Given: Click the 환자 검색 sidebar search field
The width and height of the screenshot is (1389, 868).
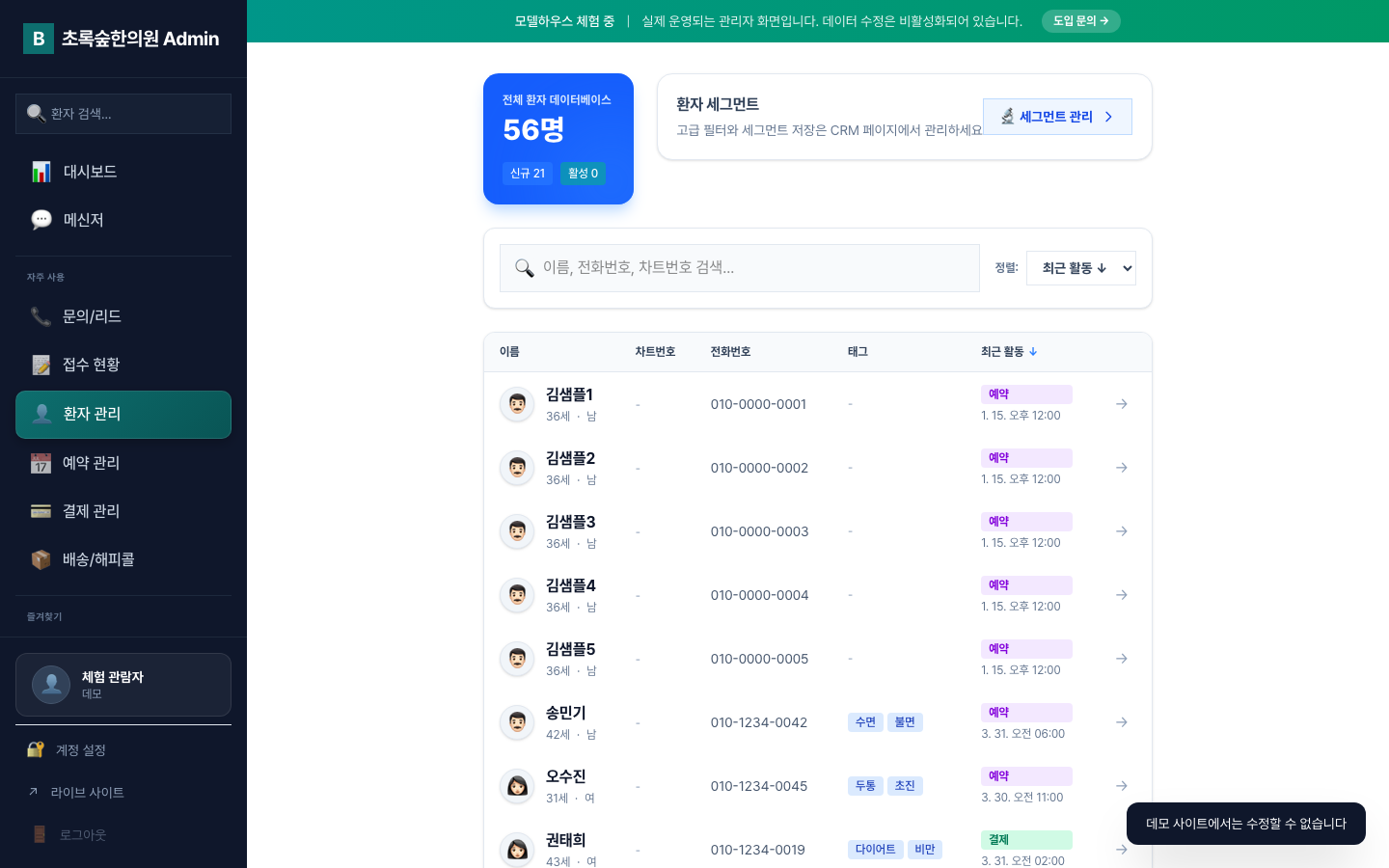Looking at the screenshot, I should (123, 114).
